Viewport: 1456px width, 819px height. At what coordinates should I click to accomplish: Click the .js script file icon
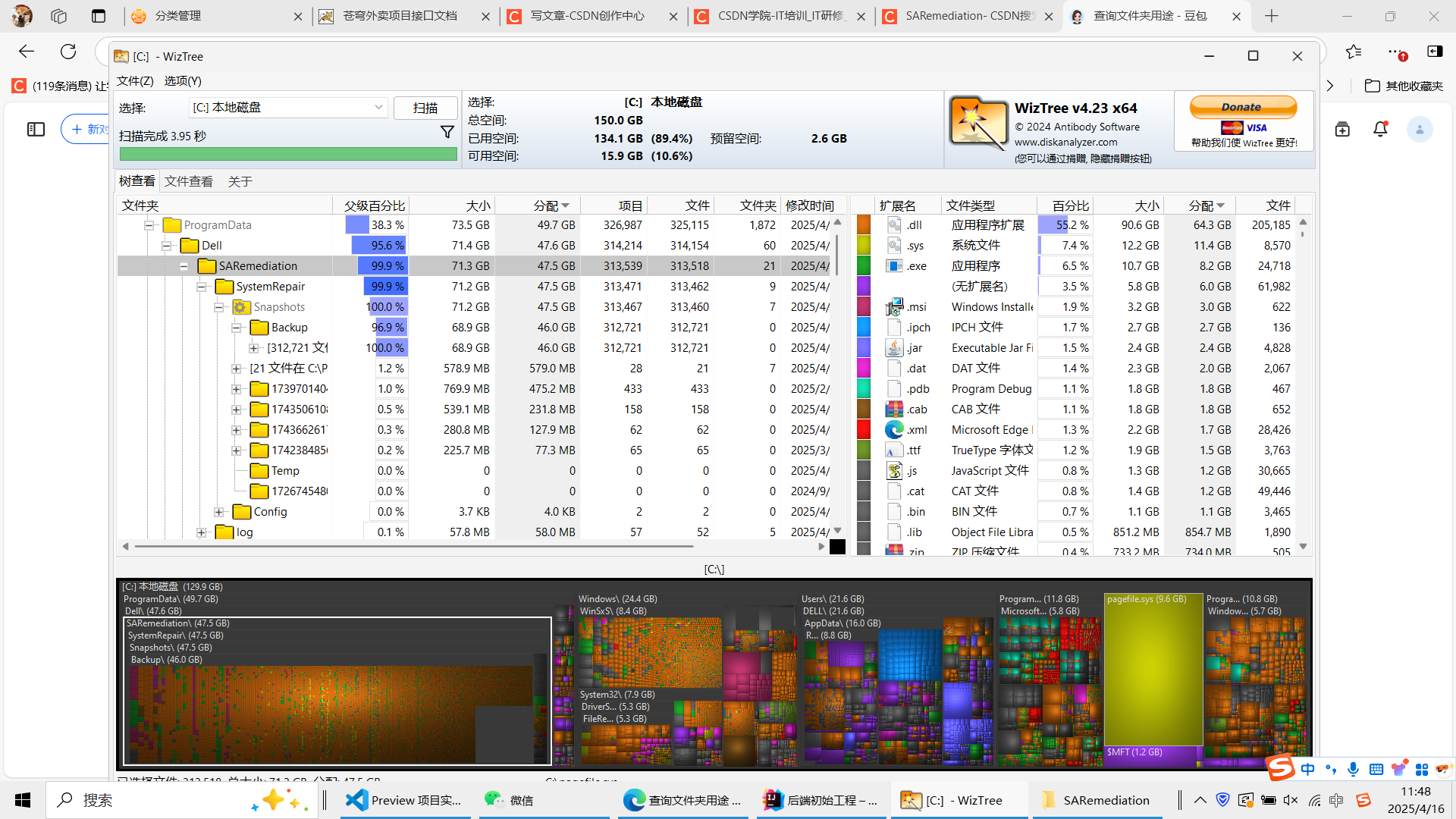point(895,471)
